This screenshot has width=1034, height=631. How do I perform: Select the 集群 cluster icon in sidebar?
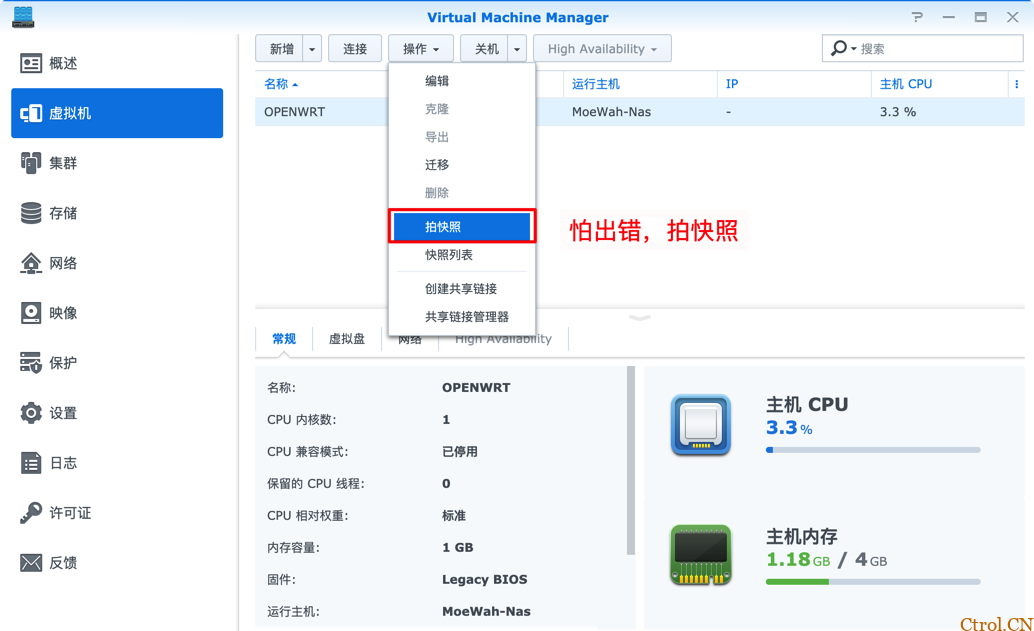click(31, 163)
